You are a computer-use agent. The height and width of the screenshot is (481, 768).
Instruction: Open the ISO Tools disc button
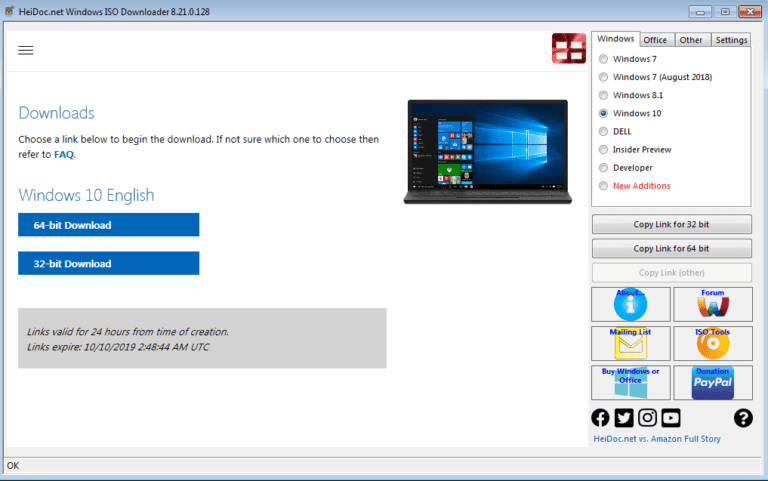point(713,343)
